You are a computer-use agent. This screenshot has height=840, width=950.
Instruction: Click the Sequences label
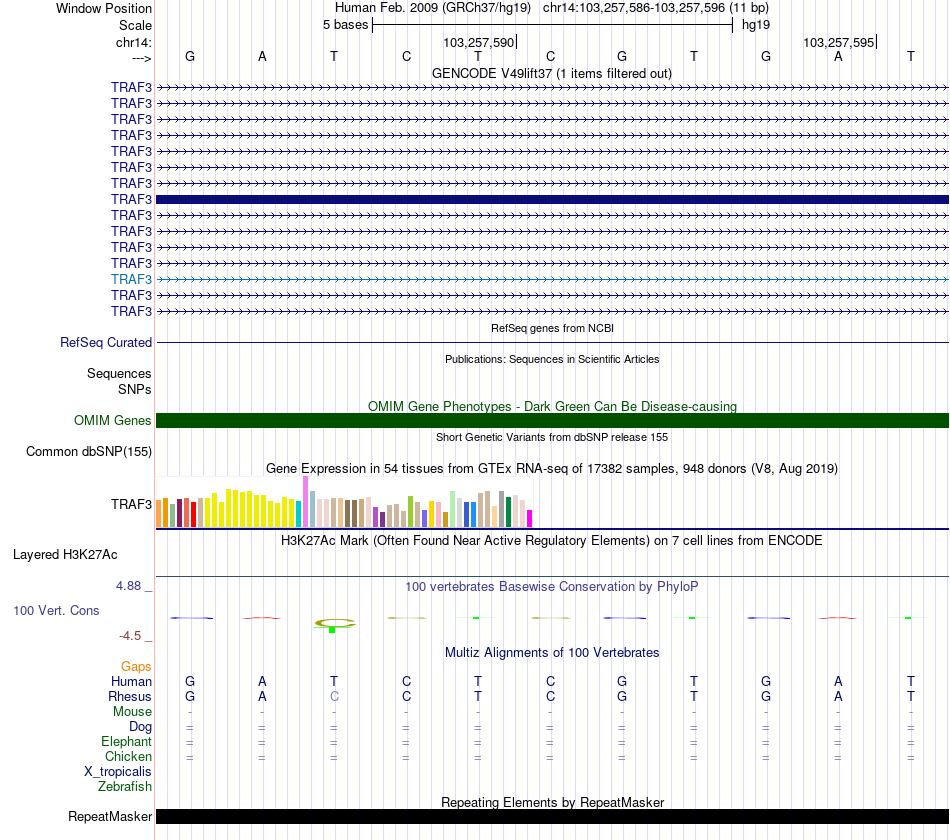119,373
